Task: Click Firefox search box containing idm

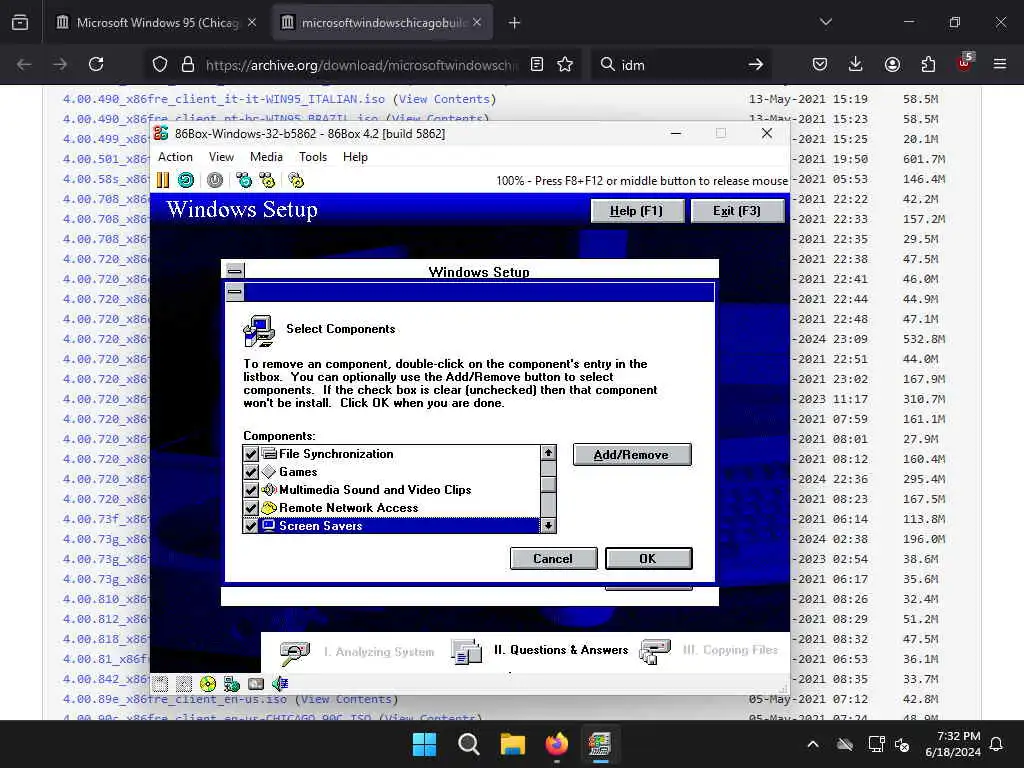Action: pyautogui.click(x=679, y=64)
